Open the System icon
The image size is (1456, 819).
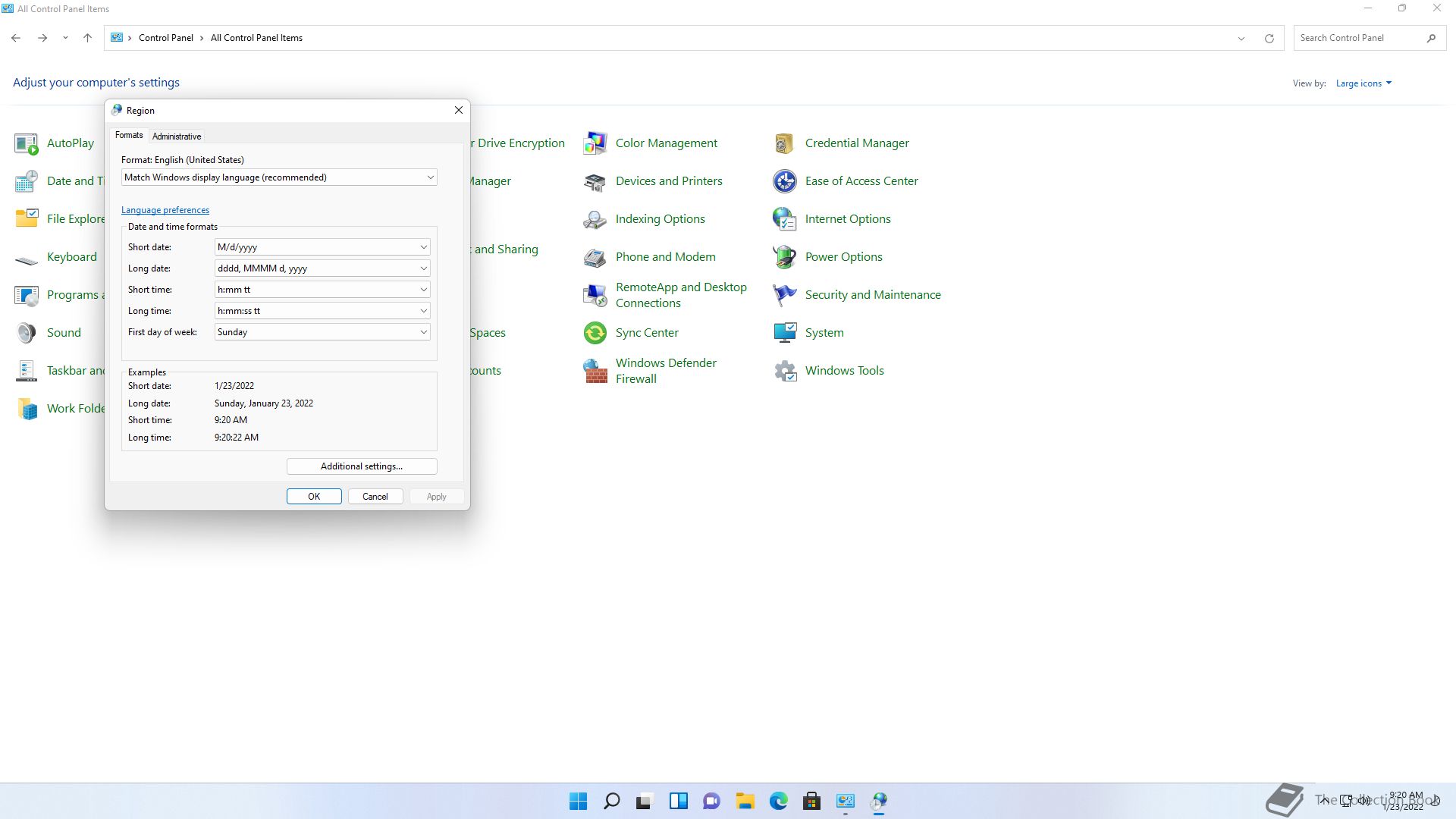click(x=785, y=333)
